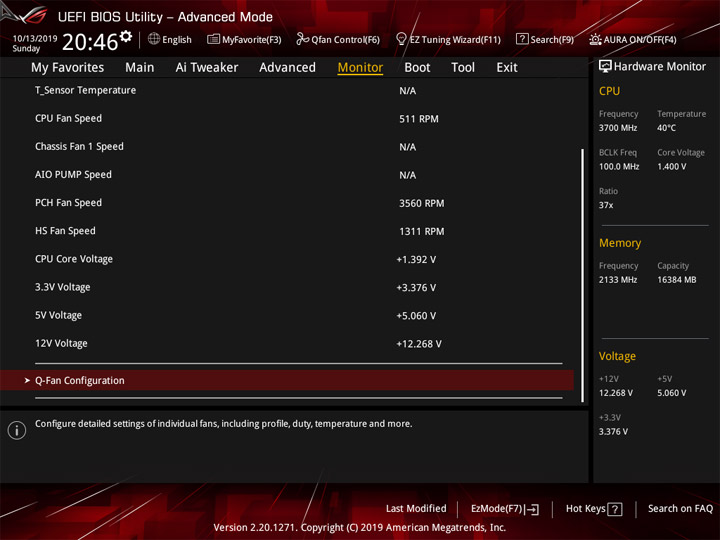Click the Hardware Monitor screen icon
The width and height of the screenshot is (720, 540).
(x=605, y=67)
